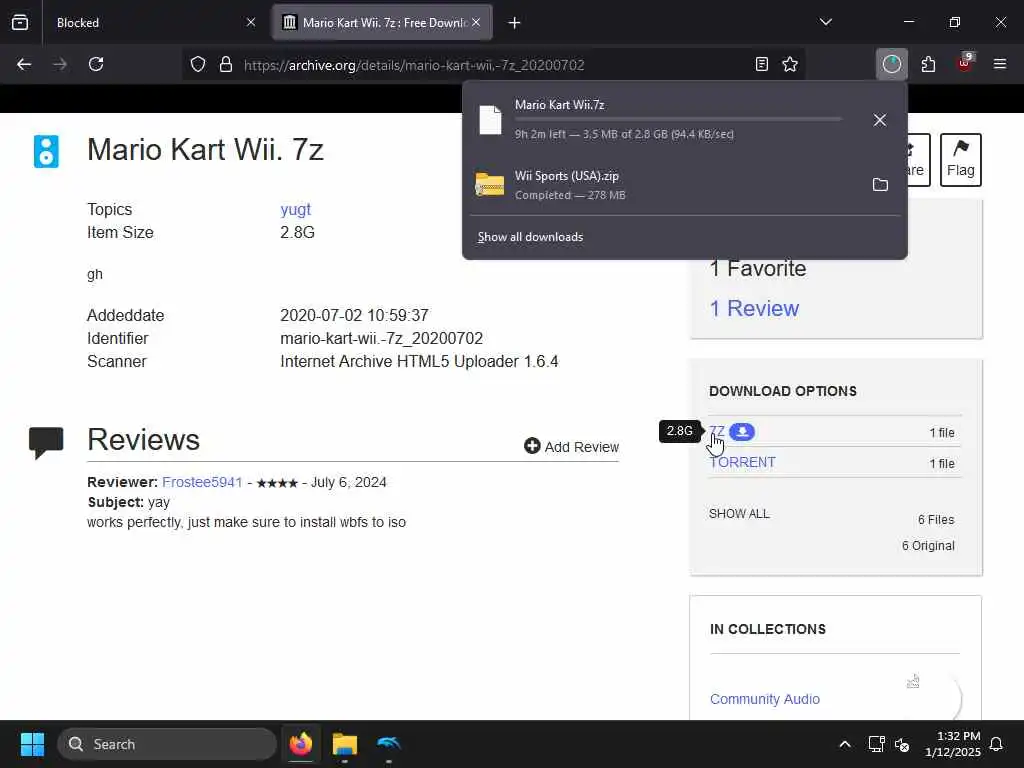The height and width of the screenshot is (768, 1024).
Task: Open tracking protection shield icon
Action: pyautogui.click(x=198, y=65)
